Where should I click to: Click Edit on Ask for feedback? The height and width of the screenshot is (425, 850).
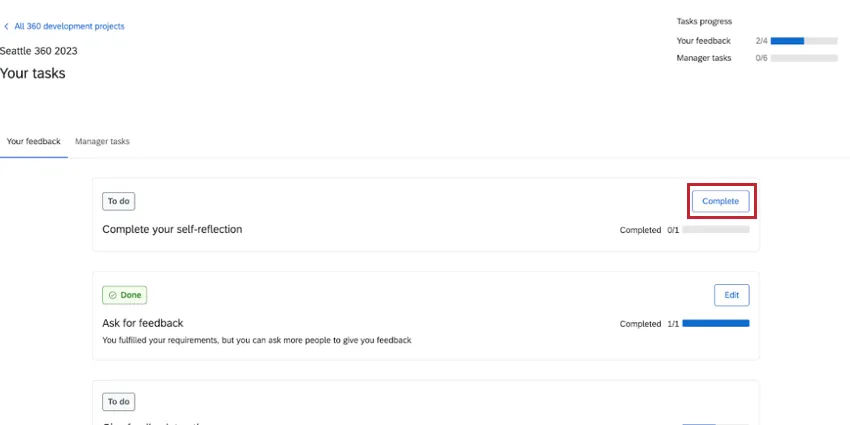[731, 295]
